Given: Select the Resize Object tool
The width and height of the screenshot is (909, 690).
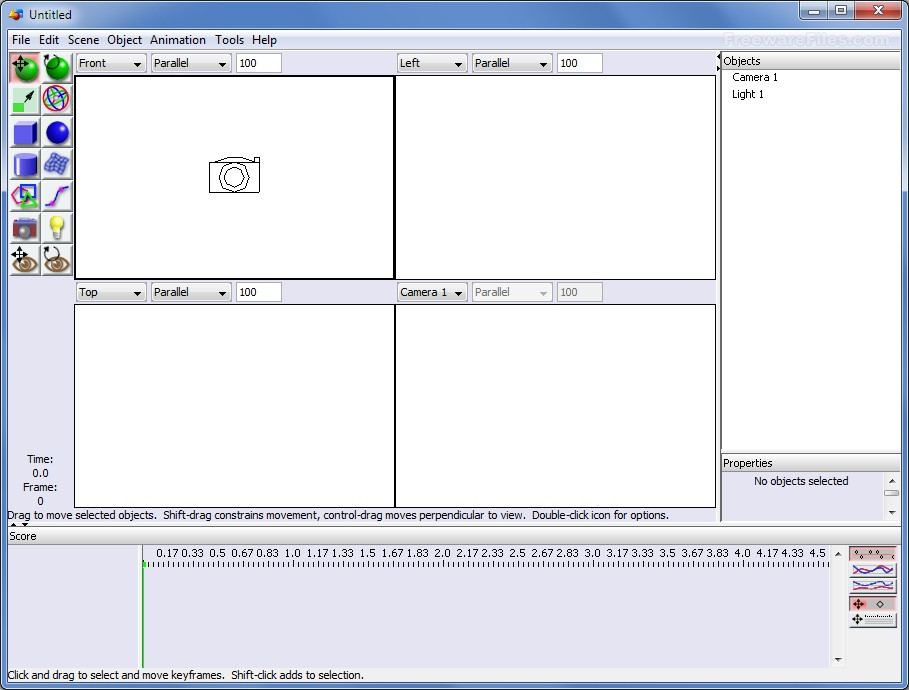Looking at the screenshot, I should [25, 100].
